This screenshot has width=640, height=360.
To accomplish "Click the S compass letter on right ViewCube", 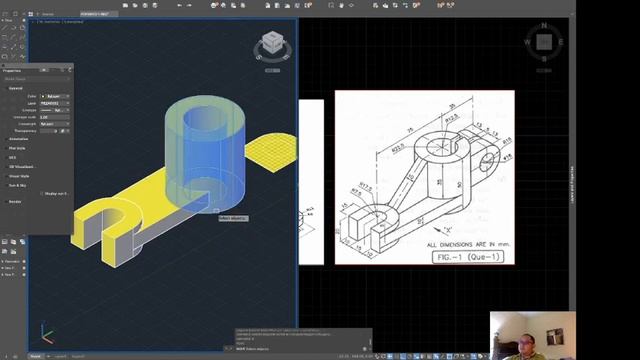I will coord(544,59).
